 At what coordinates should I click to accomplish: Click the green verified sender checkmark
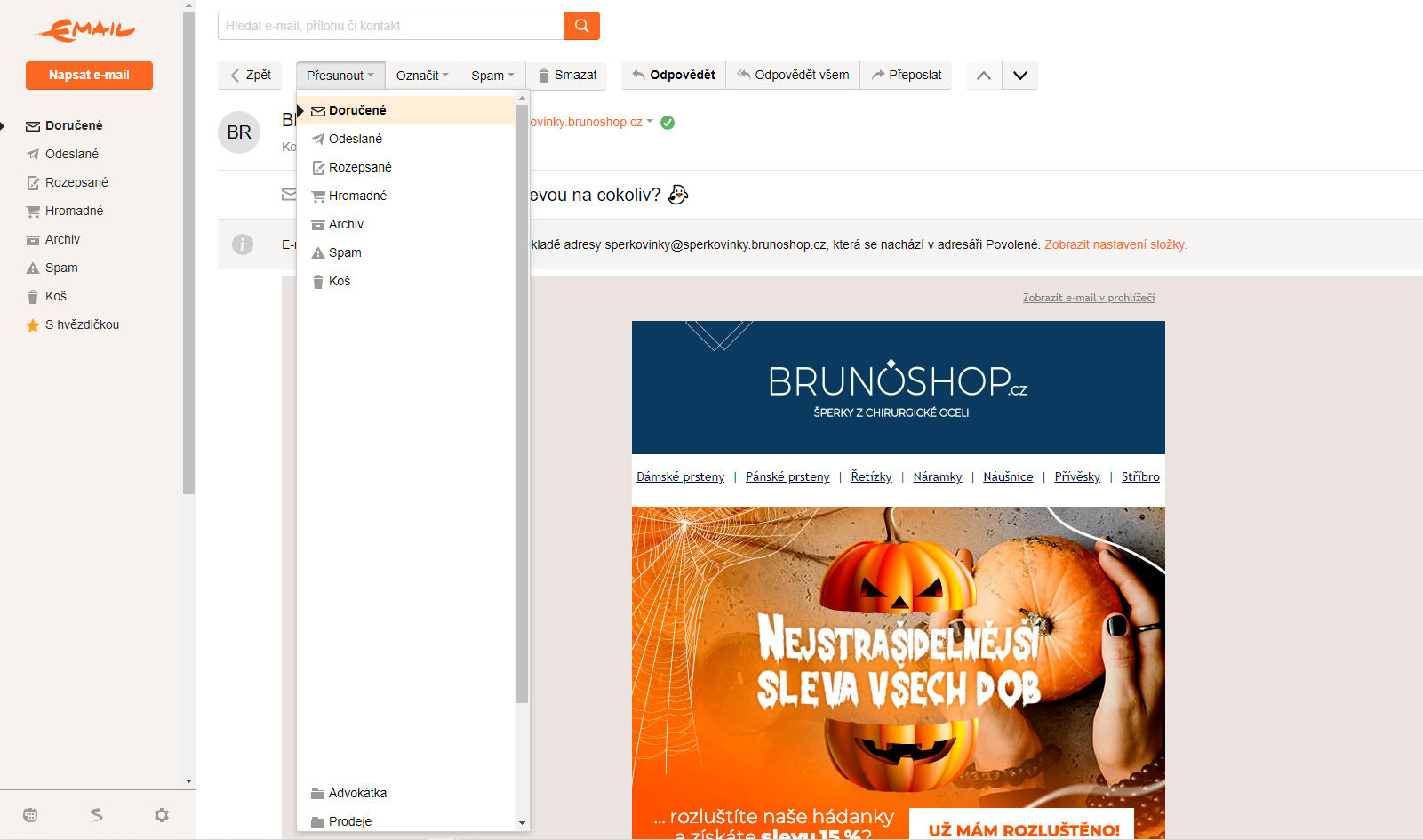[x=668, y=123]
